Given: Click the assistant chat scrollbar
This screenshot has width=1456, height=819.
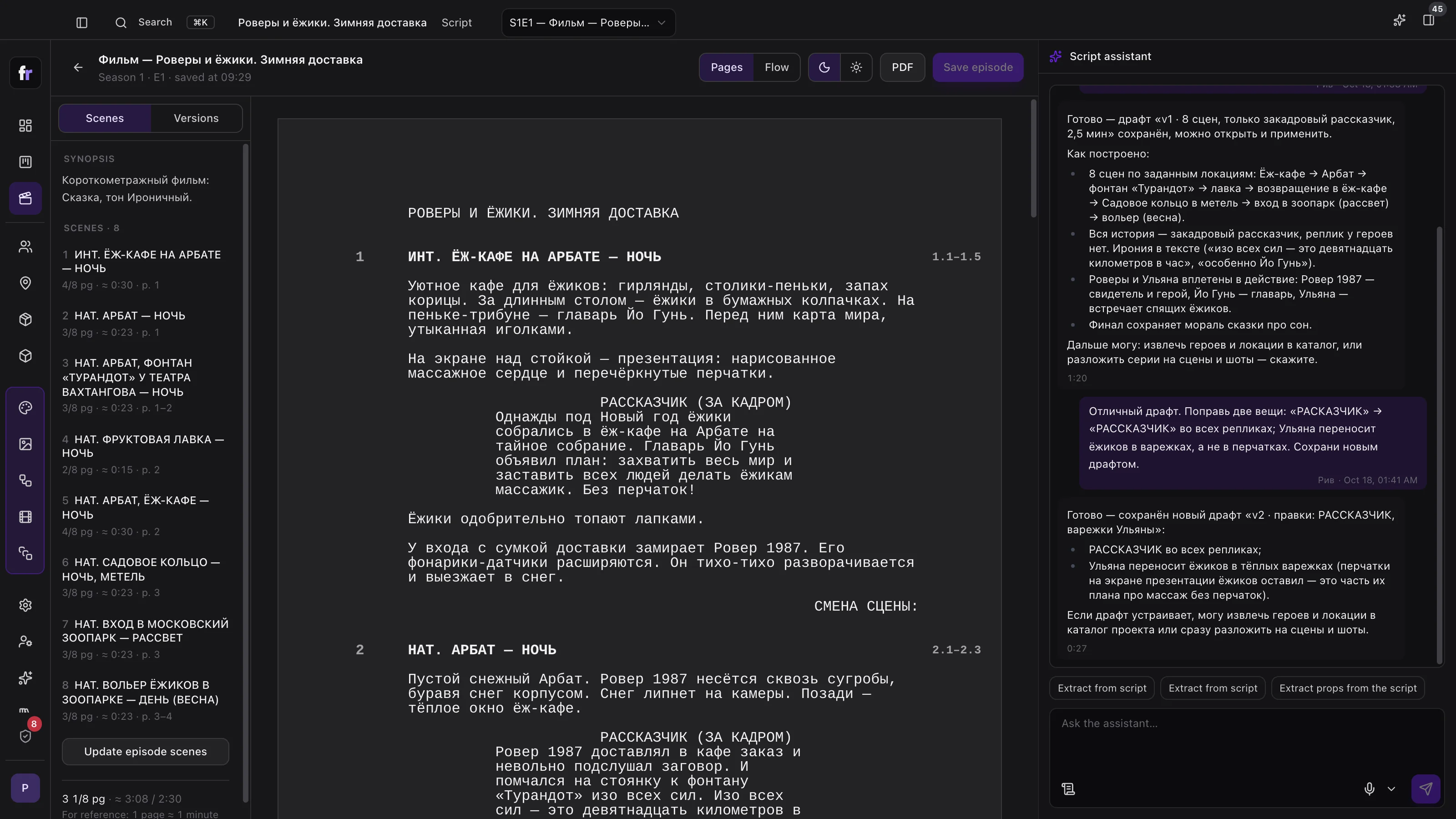Looking at the screenshot, I should [x=1439, y=445].
